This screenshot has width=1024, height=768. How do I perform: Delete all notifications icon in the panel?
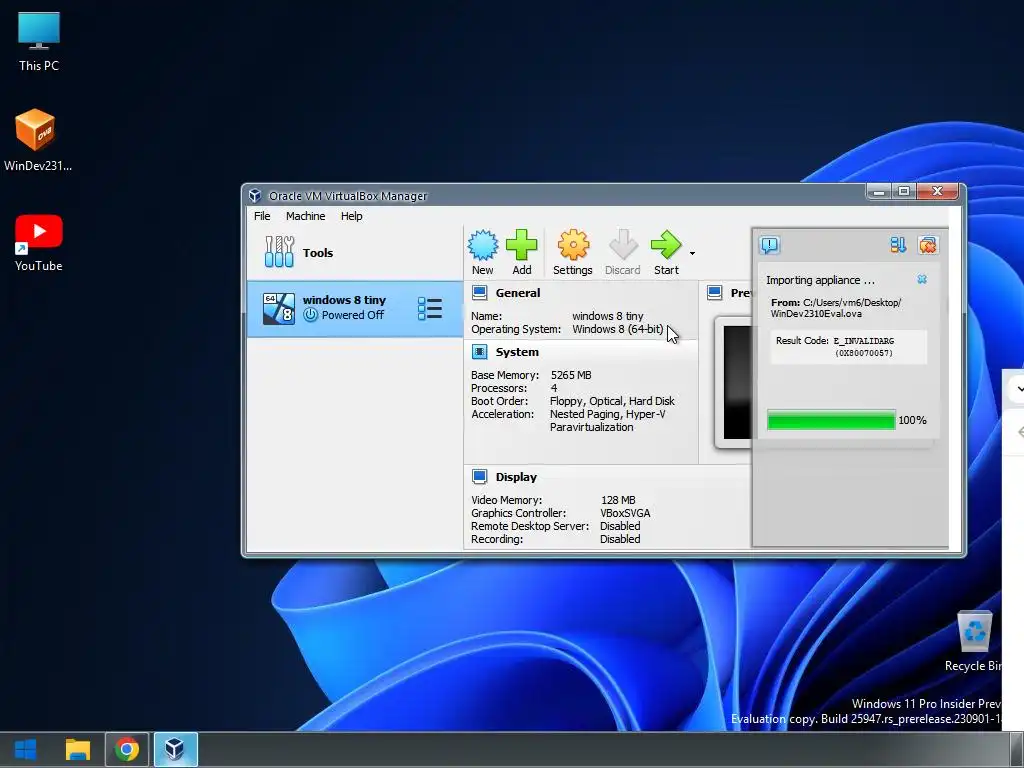pyautogui.click(x=927, y=245)
